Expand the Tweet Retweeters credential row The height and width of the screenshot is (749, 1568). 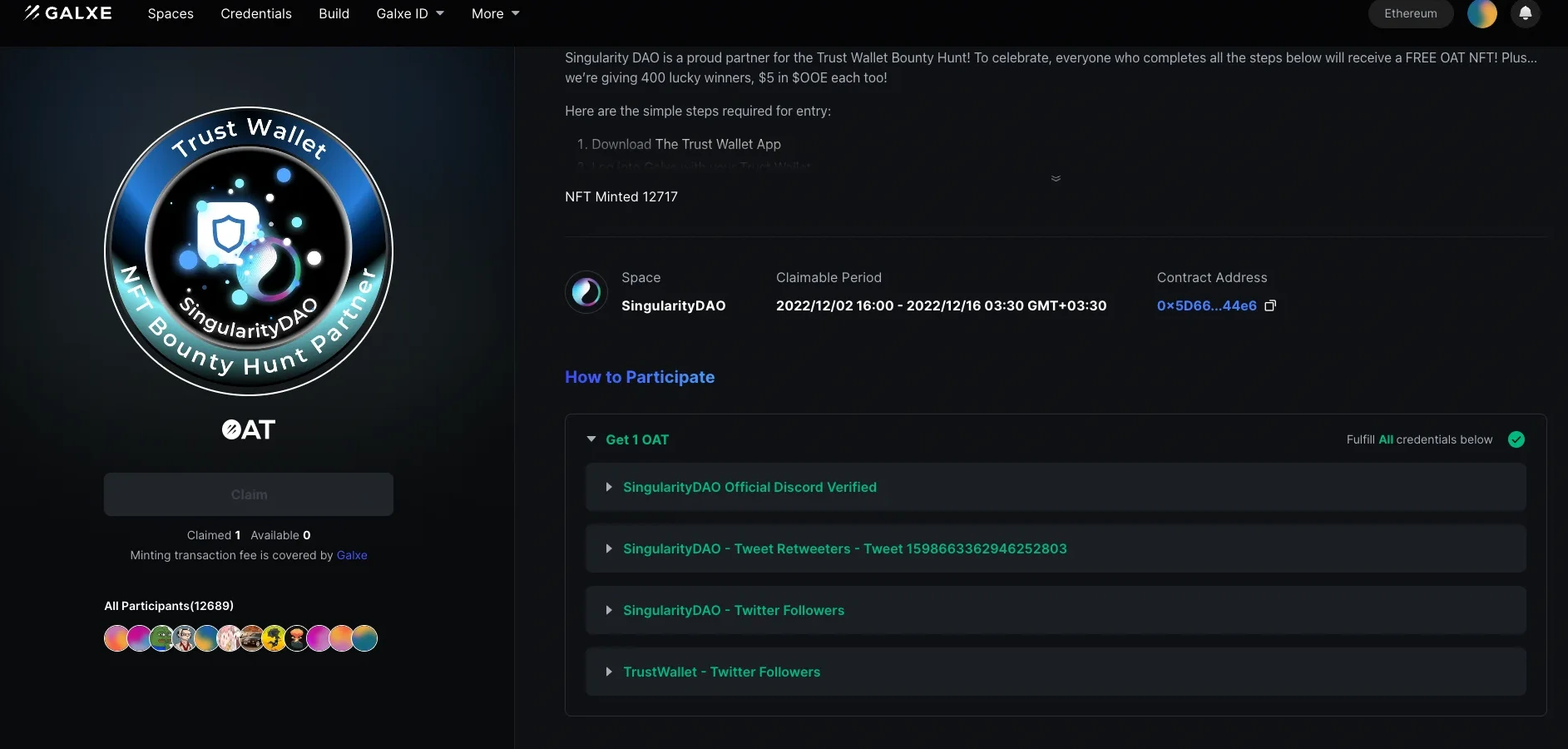pyautogui.click(x=1055, y=548)
